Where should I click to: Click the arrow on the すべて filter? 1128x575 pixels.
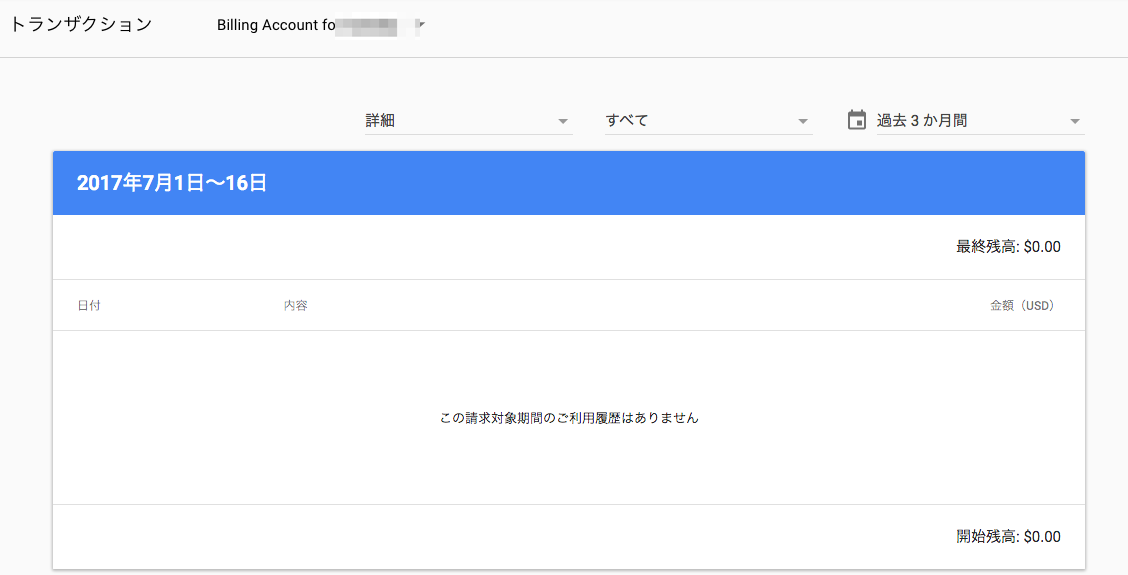(x=803, y=121)
